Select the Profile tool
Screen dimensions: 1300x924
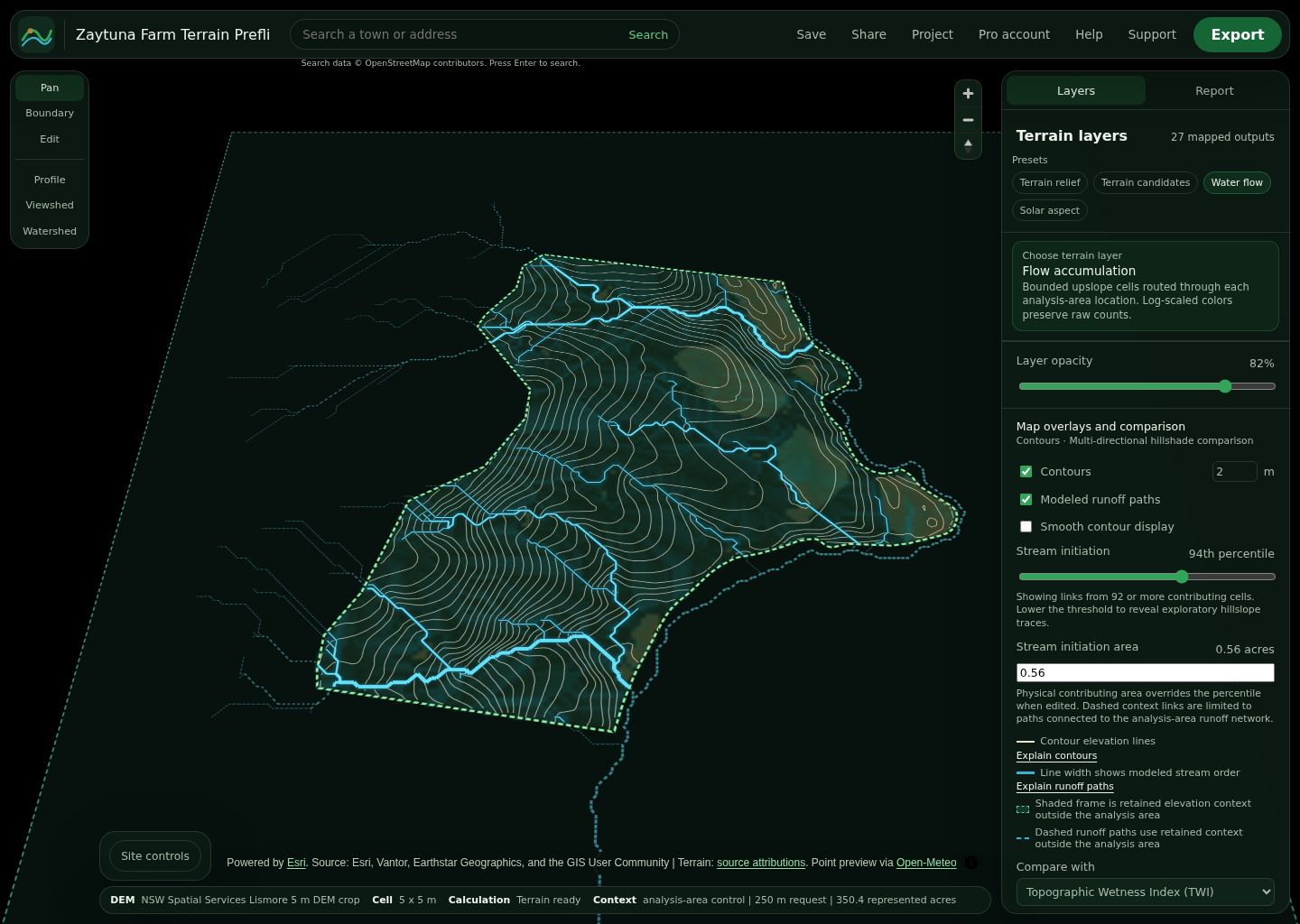tap(50, 180)
